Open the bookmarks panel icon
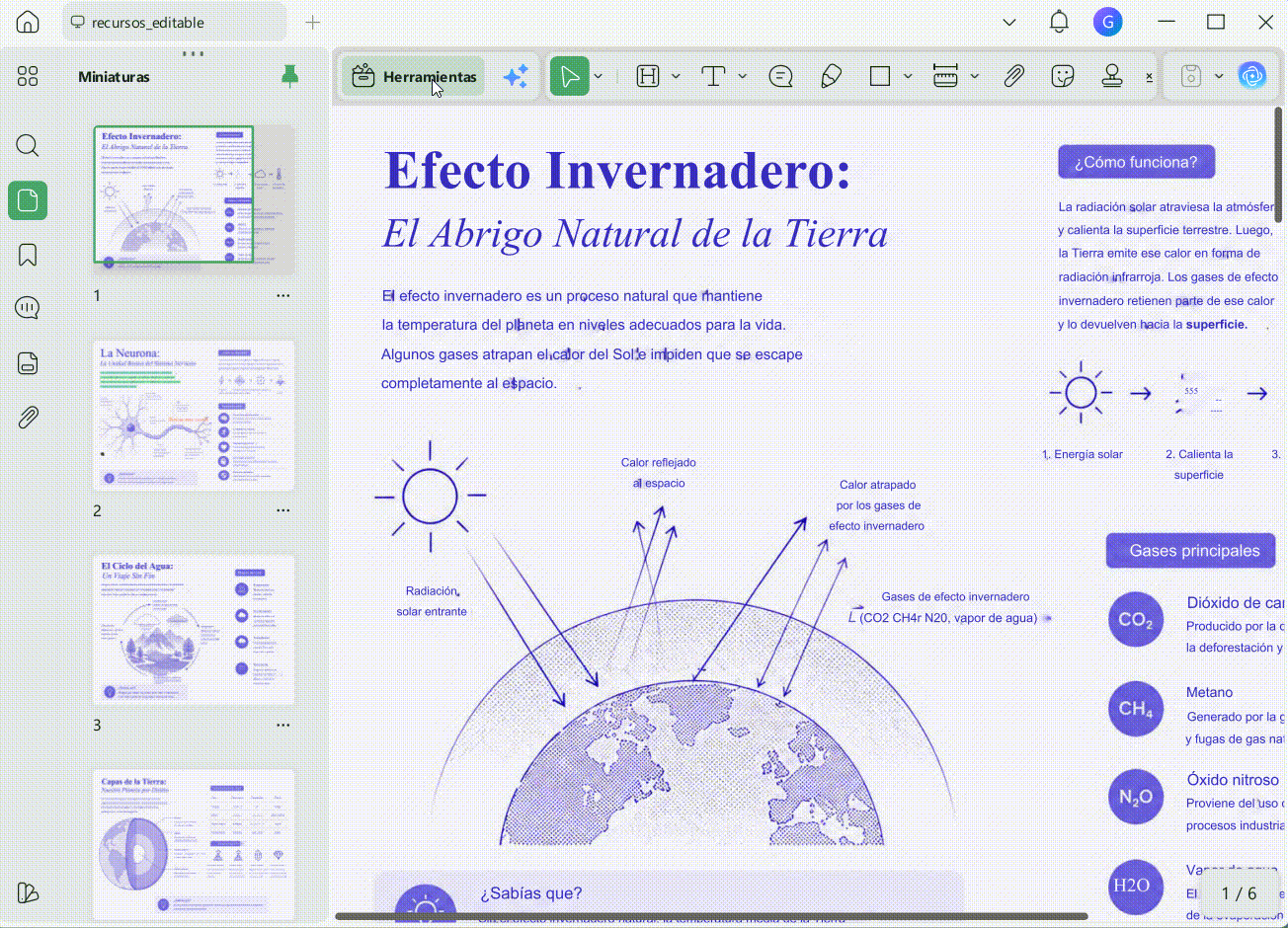Screen dimensions: 1288x928 click(28, 255)
